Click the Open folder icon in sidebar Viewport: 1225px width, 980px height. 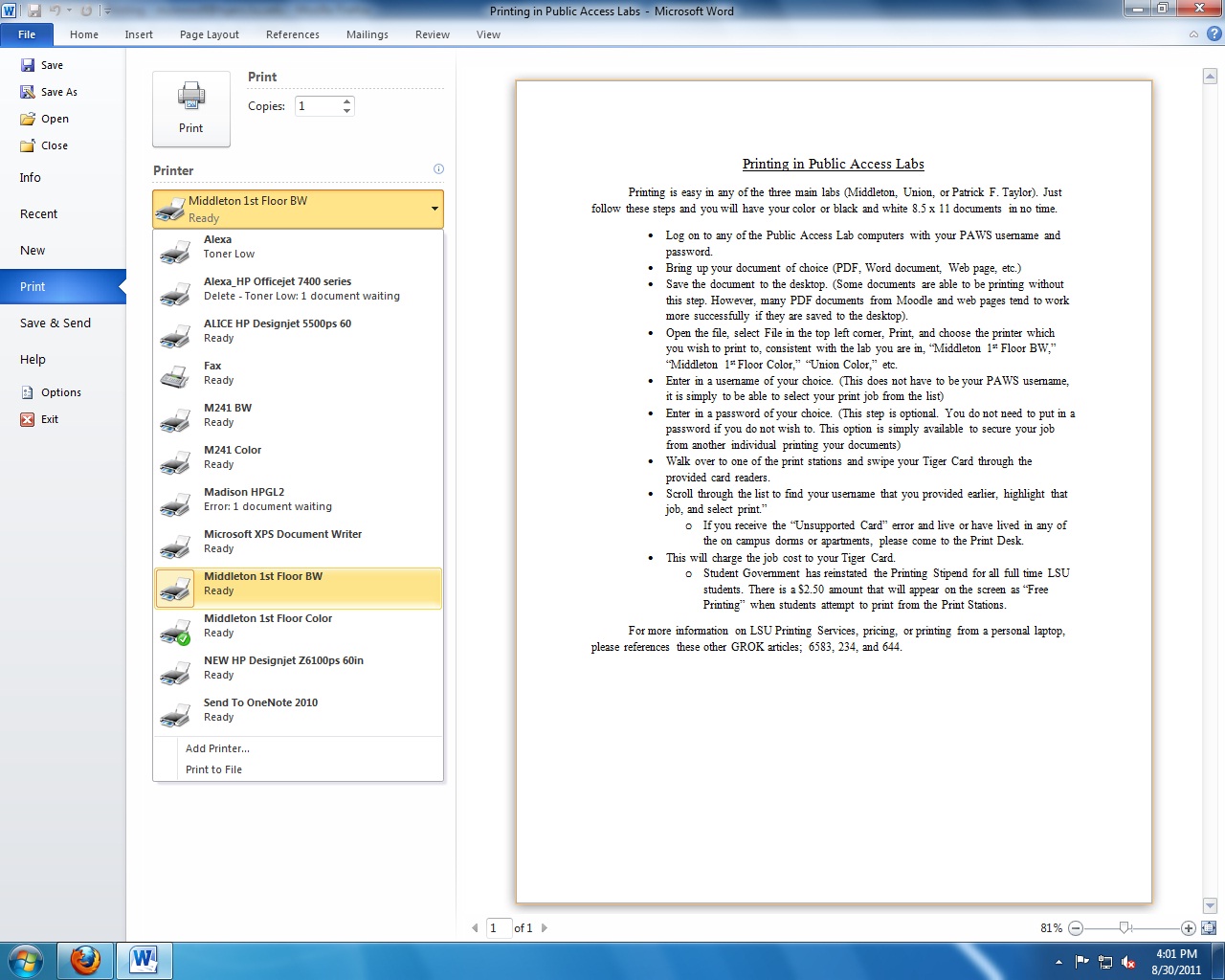coord(28,119)
